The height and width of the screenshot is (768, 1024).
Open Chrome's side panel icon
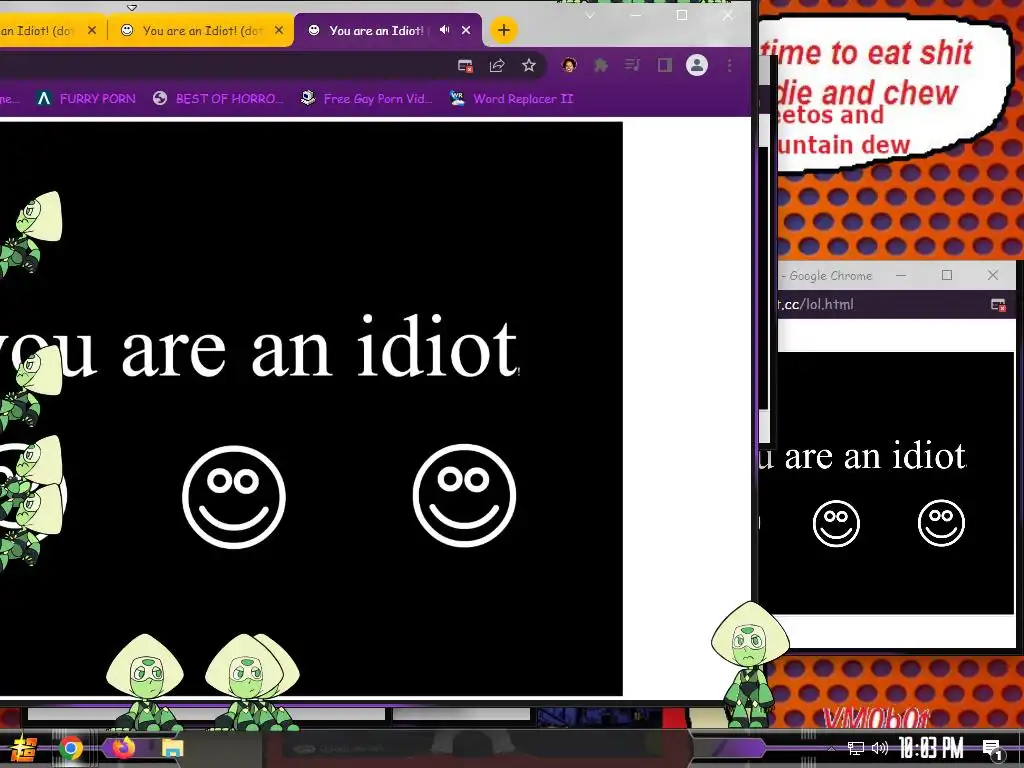pos(665,65)
